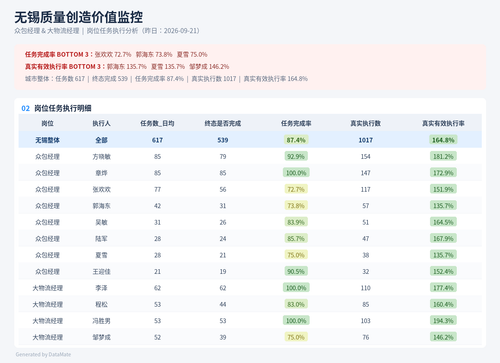Screen dimensions: 500x363
Task: Click the Generated by DataMate footer text
Action: click(43, 354)
